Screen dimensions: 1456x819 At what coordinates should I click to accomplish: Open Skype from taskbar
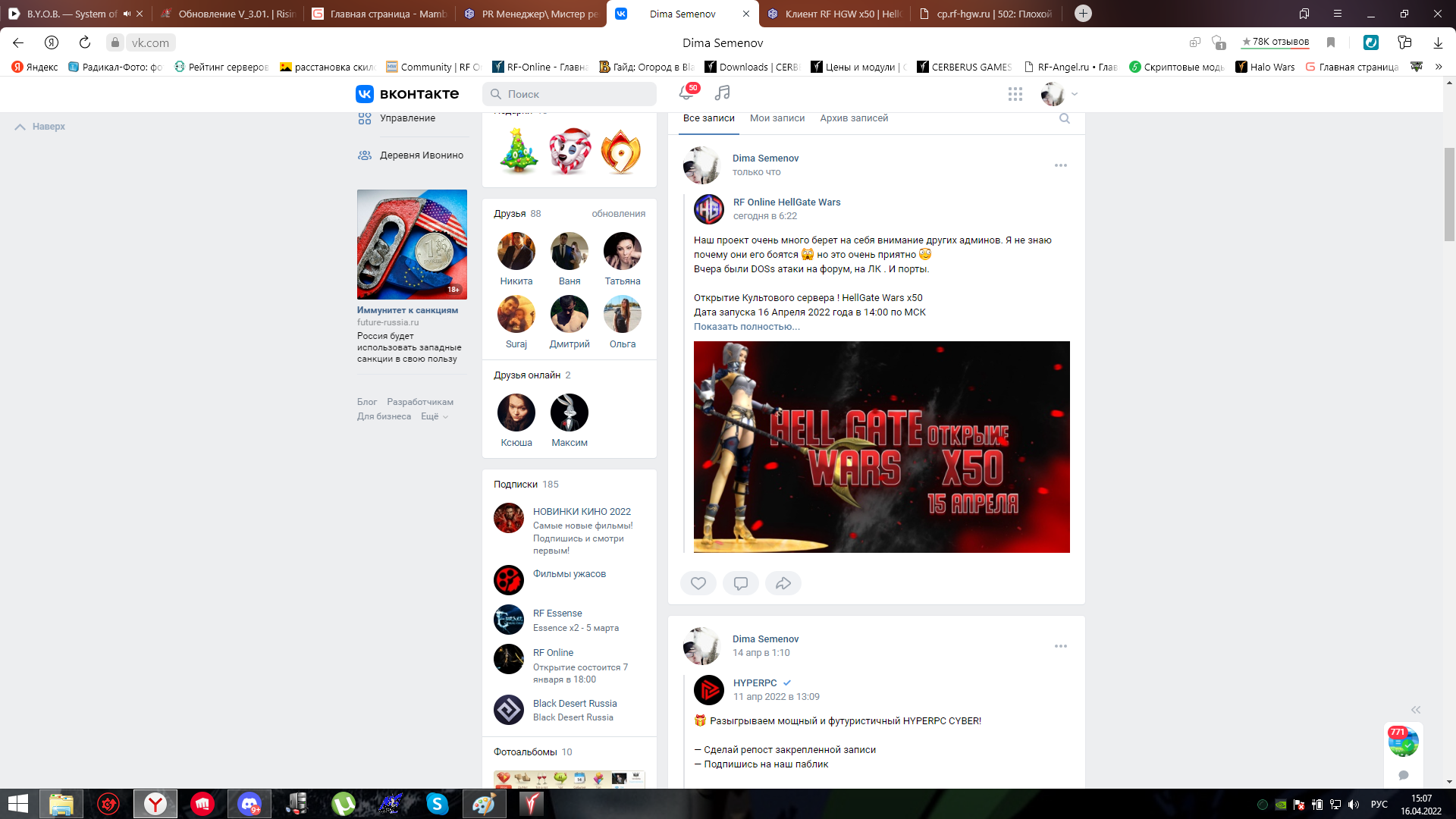pos(438,804)
